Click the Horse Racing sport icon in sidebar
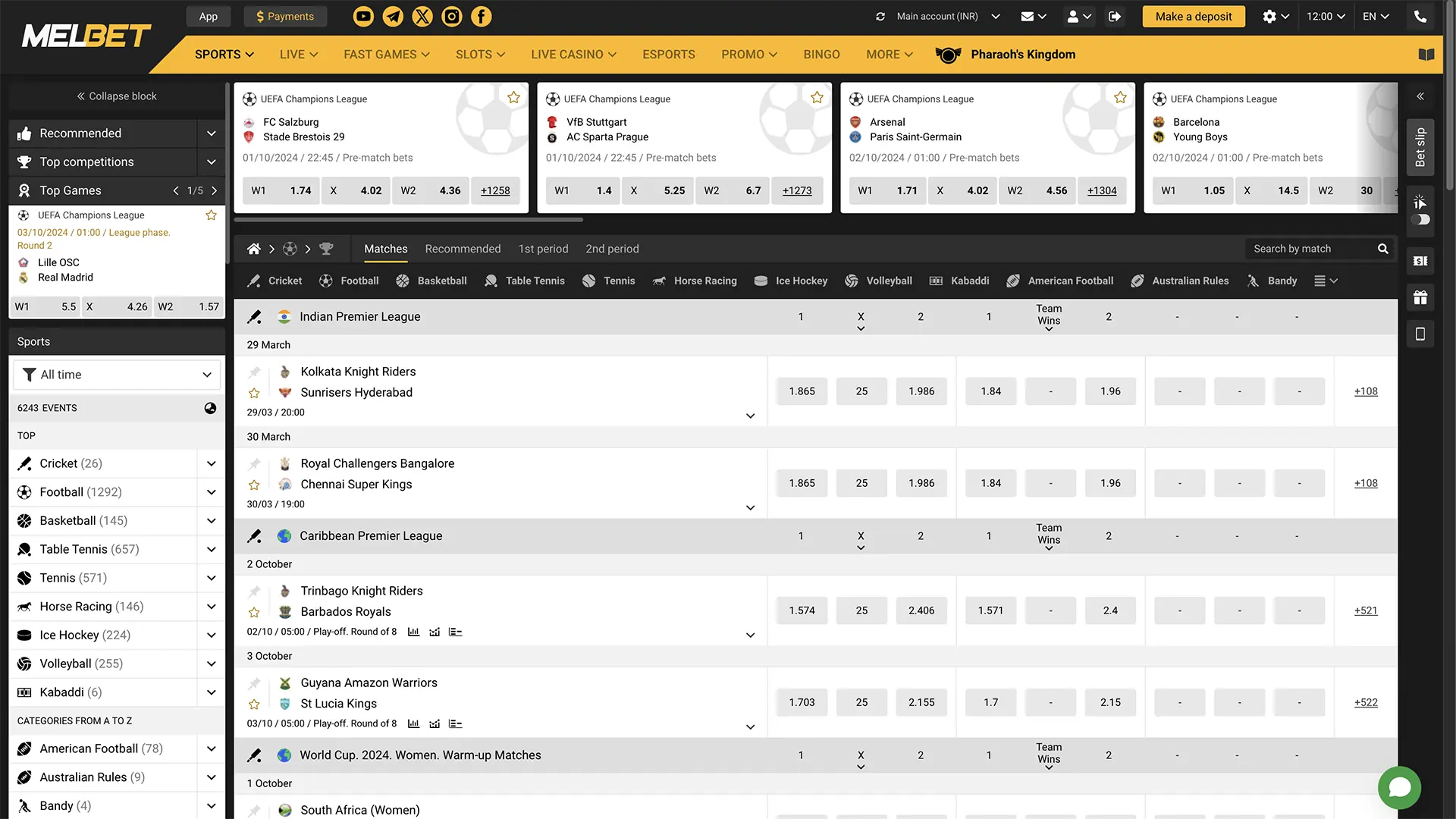 click(x=24, y=605)
